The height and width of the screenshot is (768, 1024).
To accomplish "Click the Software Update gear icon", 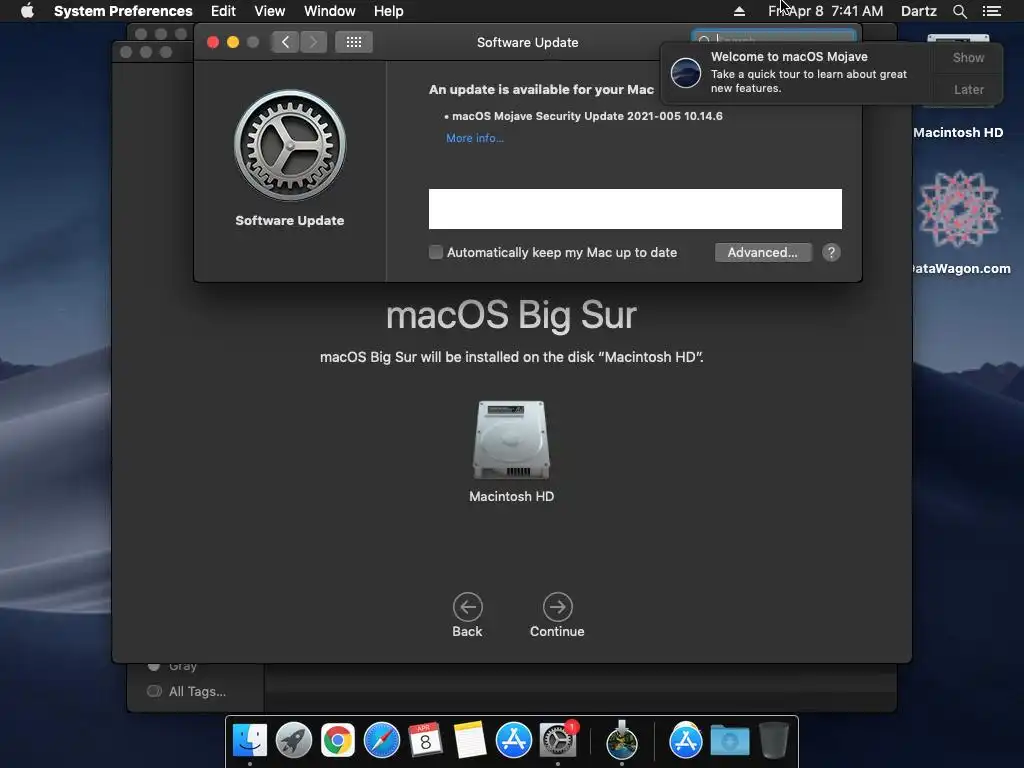I will [x=290, y=145].
